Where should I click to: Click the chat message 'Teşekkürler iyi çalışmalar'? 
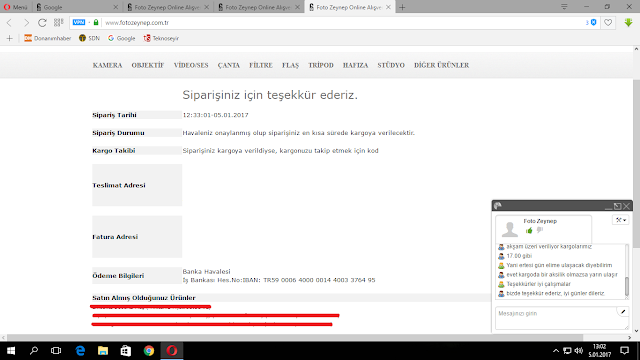[538, 284]
